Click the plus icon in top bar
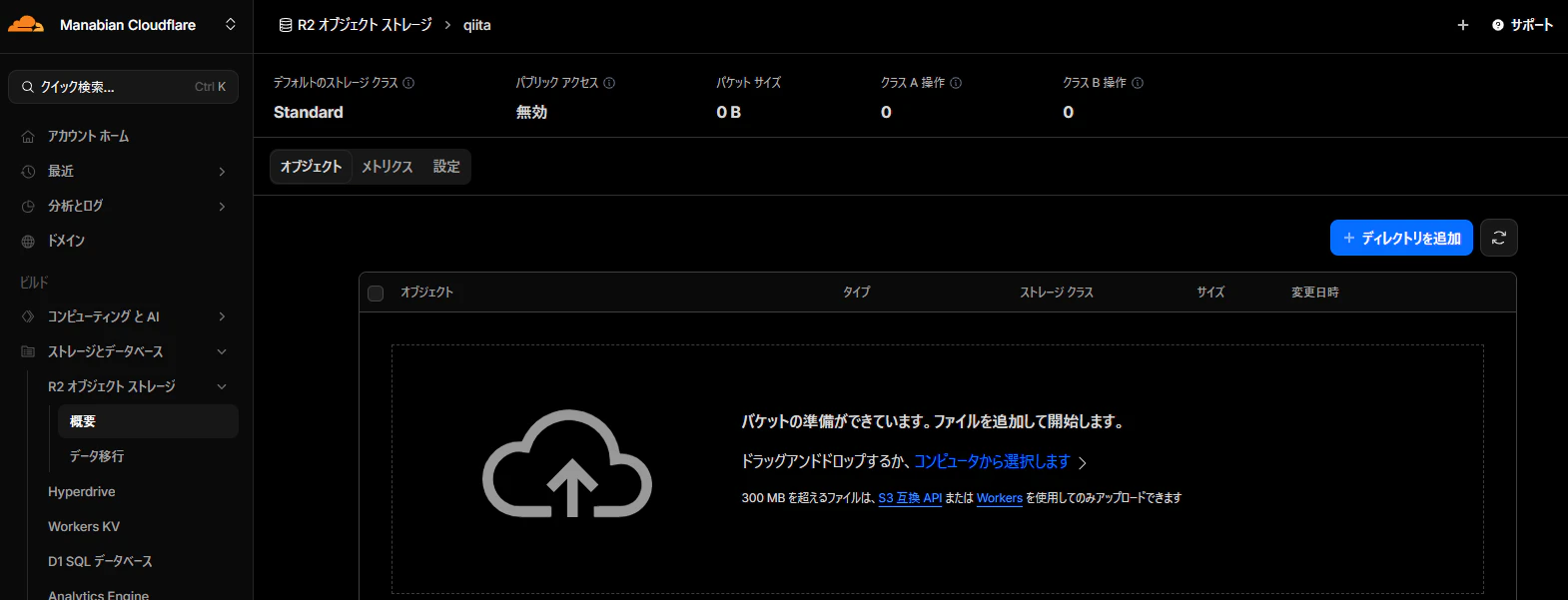 click(1463, 25)
